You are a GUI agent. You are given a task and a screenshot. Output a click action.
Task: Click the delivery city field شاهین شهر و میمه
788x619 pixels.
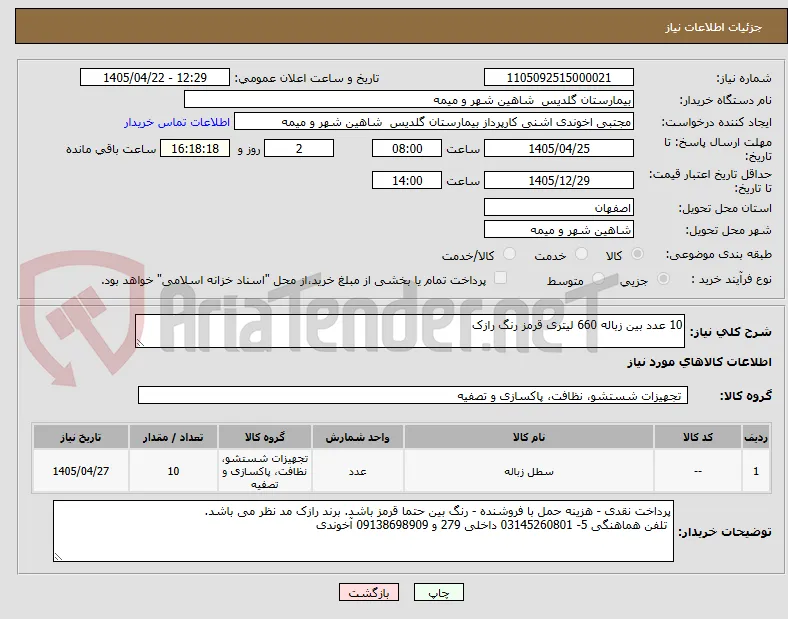coord(558,230)
